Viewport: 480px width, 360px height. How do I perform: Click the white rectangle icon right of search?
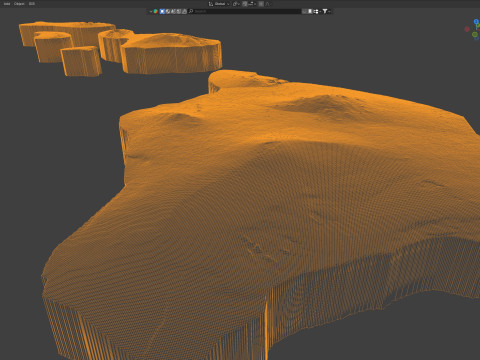click(x=310, y=11)
